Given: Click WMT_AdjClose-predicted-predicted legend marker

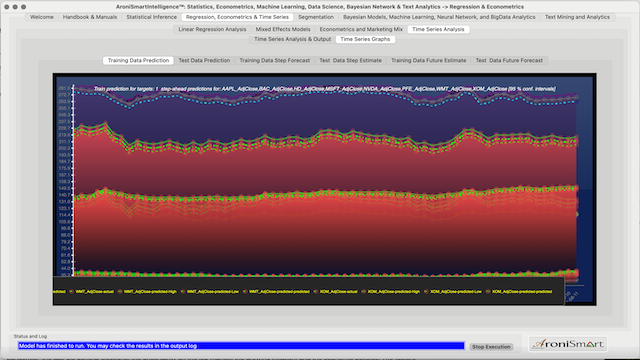Looking at the screenshot, I should pos(245,291).
